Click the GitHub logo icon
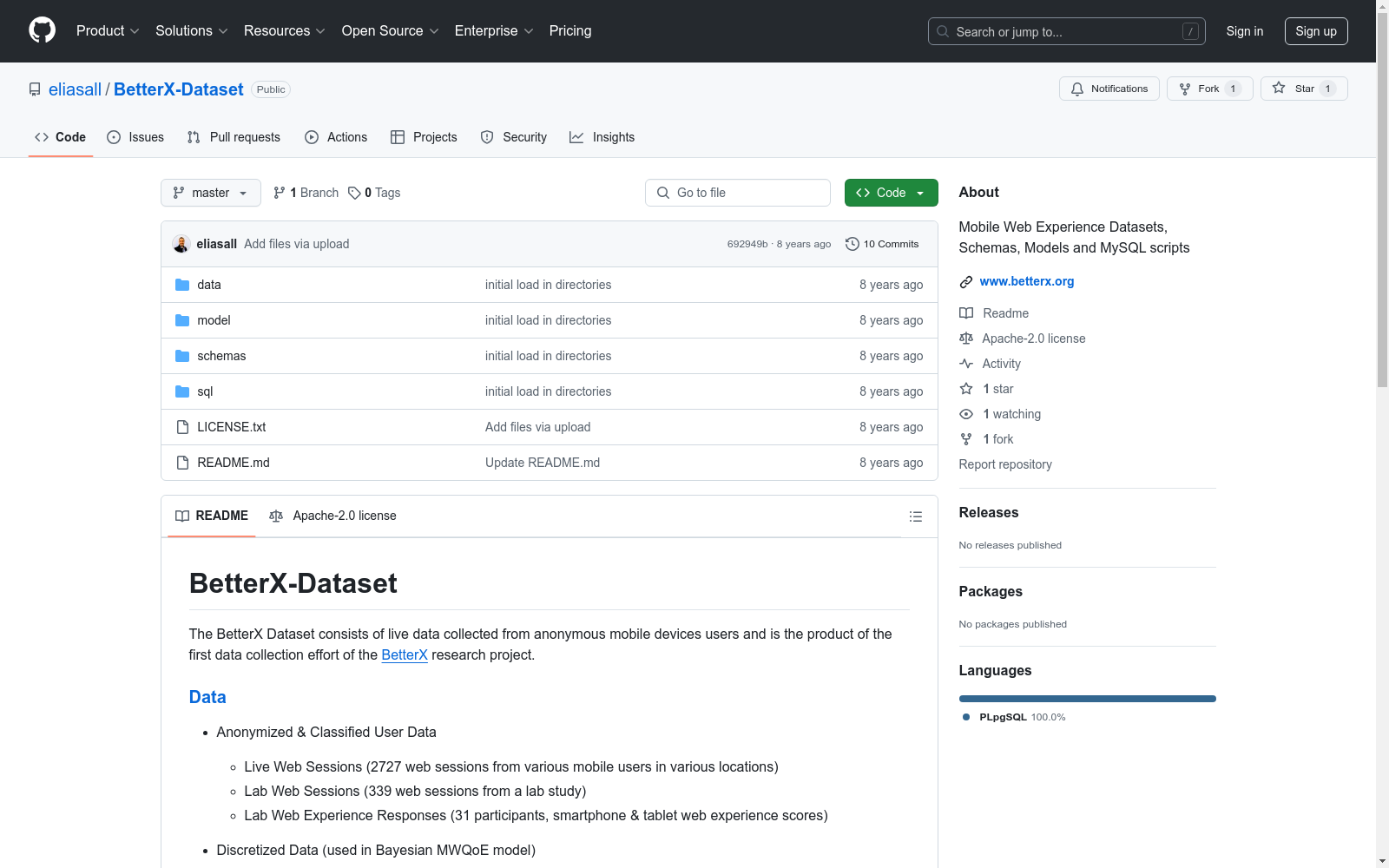Viewport: 1389px width, 868px height. pos(42,30)
